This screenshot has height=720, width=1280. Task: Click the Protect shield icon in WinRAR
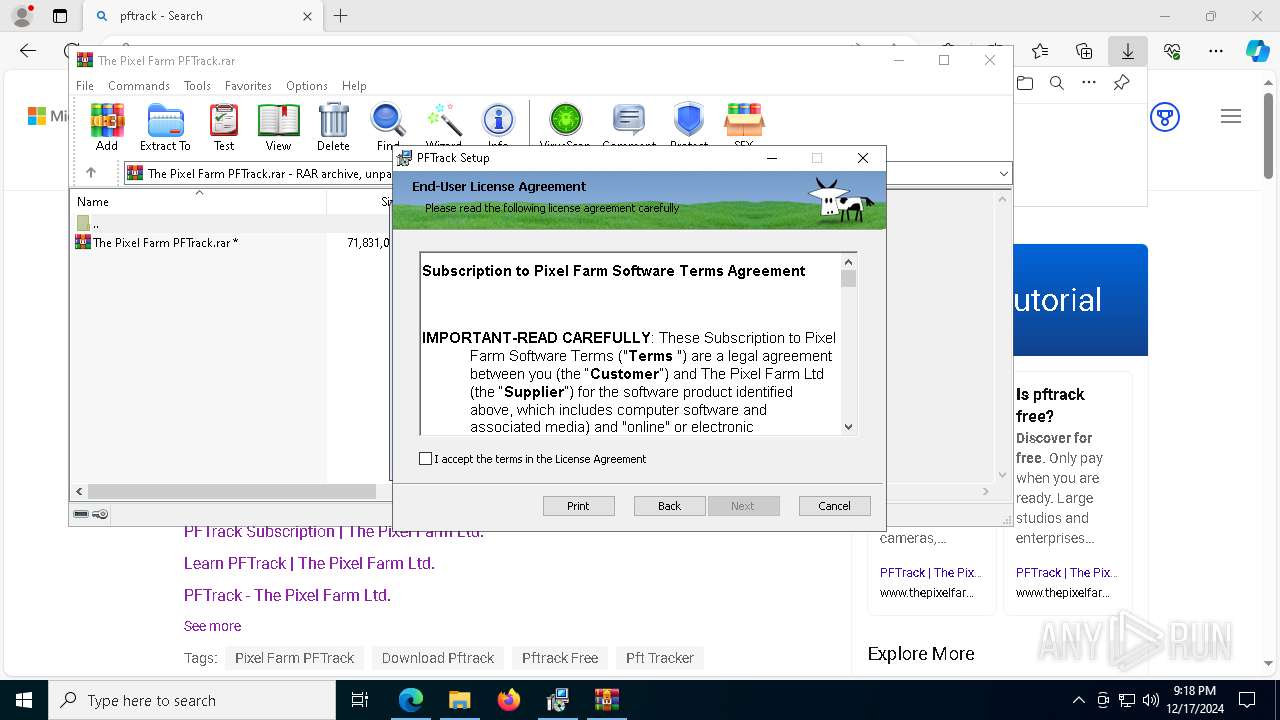coord(689,126)
